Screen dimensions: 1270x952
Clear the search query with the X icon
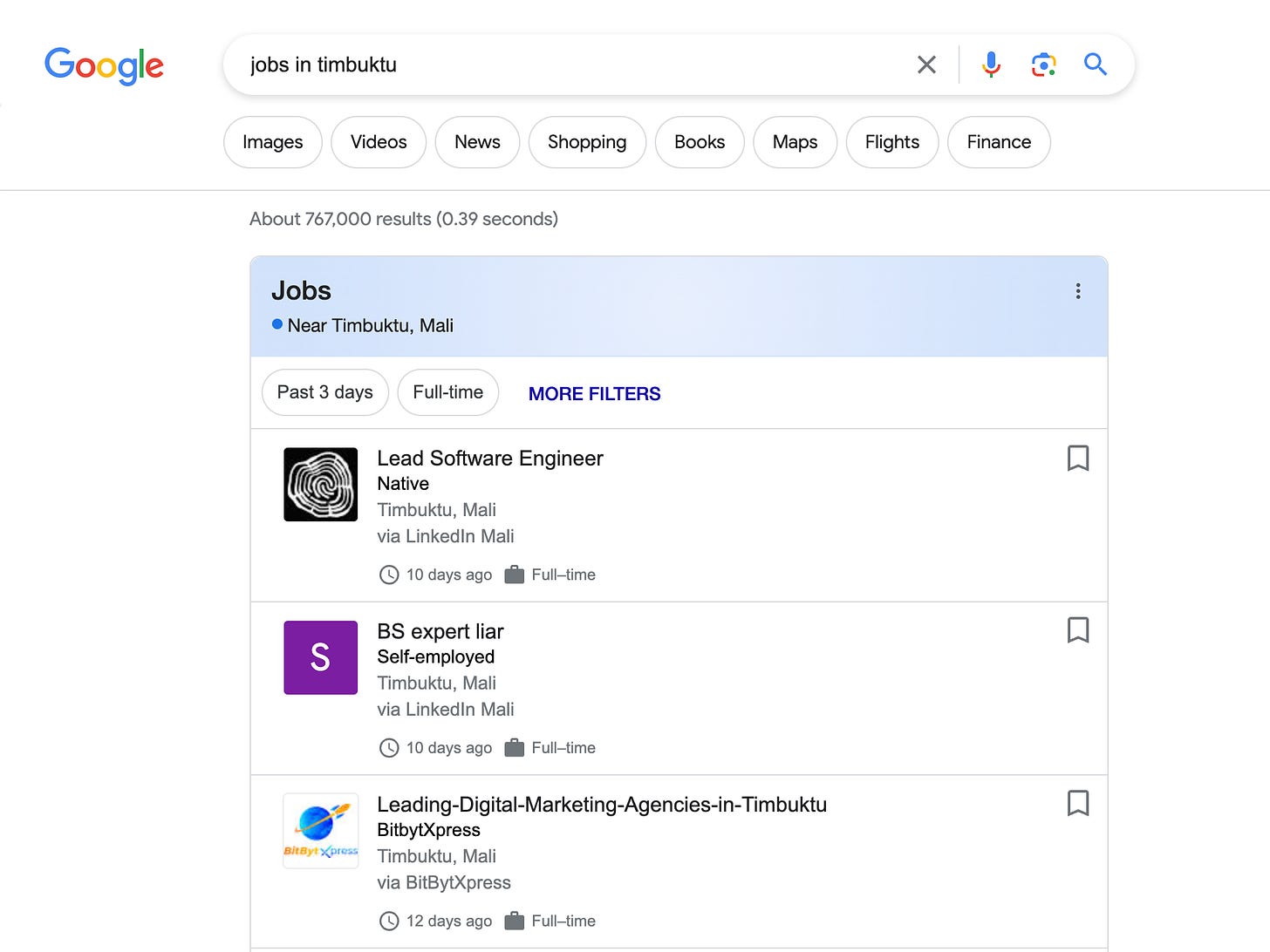926,64
